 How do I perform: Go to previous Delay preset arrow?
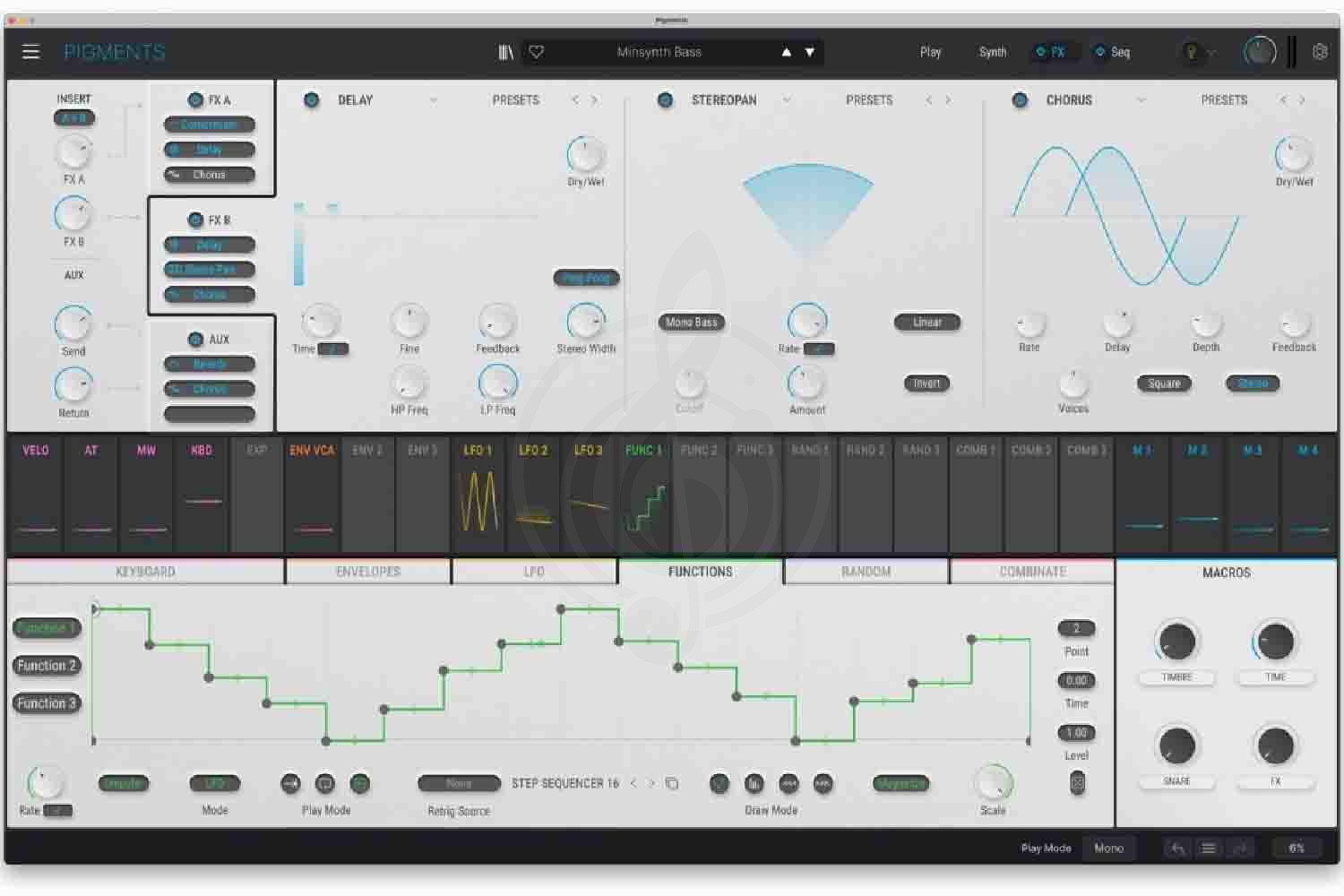click(x=575, y=100)
